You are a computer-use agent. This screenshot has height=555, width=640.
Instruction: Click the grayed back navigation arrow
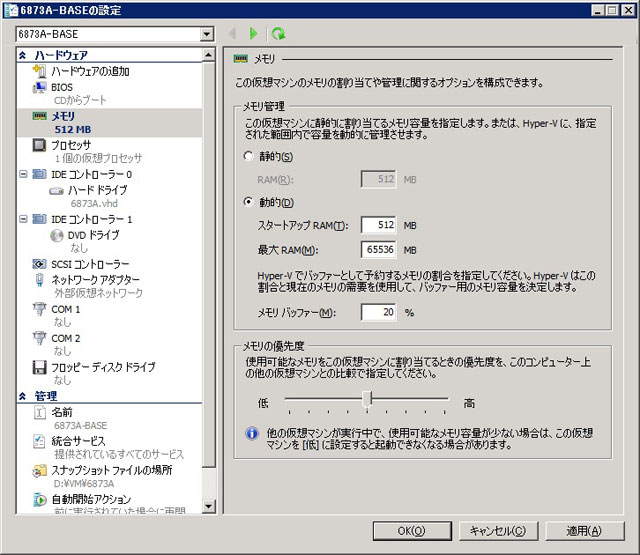[233, 33]
